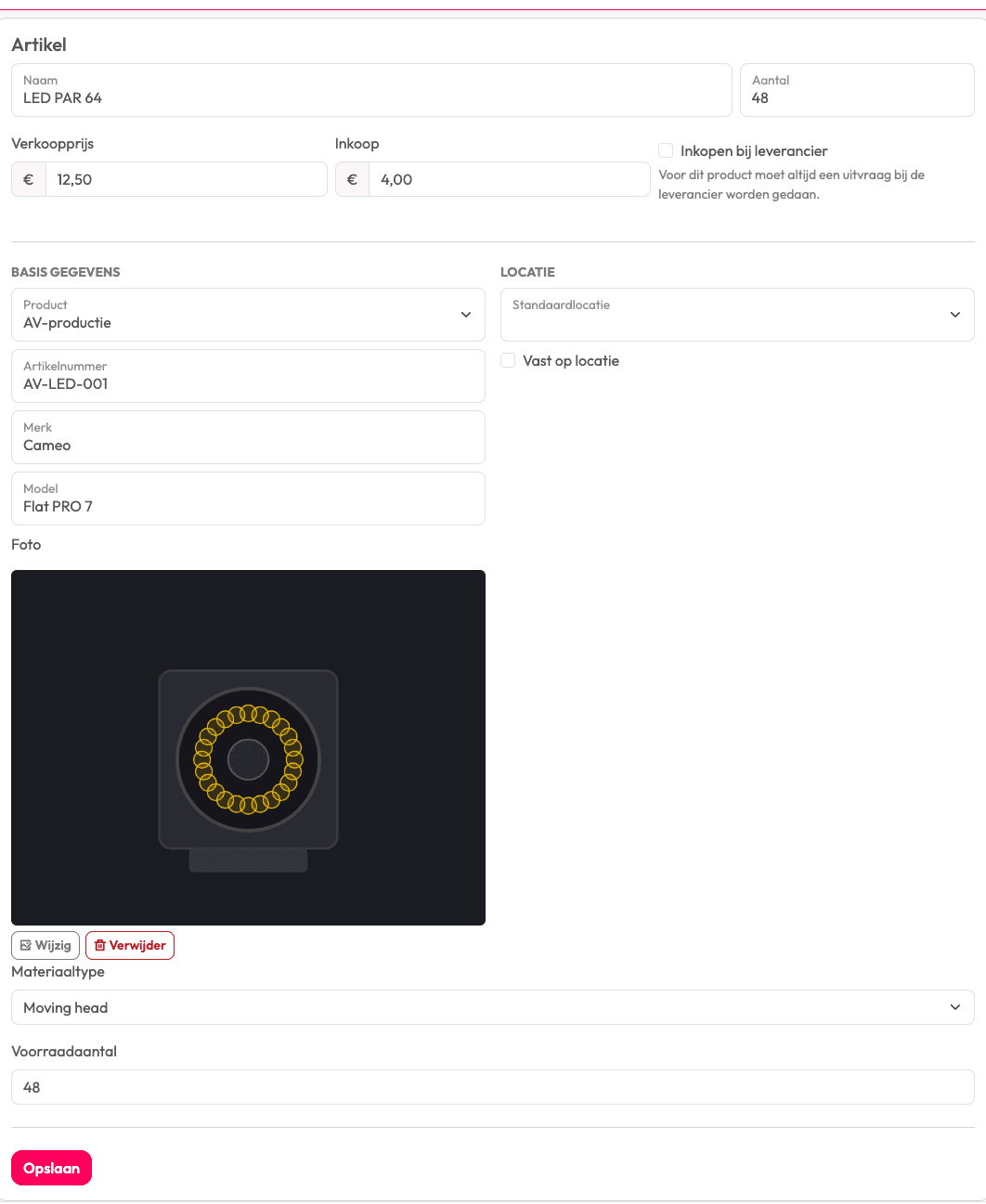Save the article with Opslaan
This screenshot has height=1204, width=986.
(x=51, y=1168)
